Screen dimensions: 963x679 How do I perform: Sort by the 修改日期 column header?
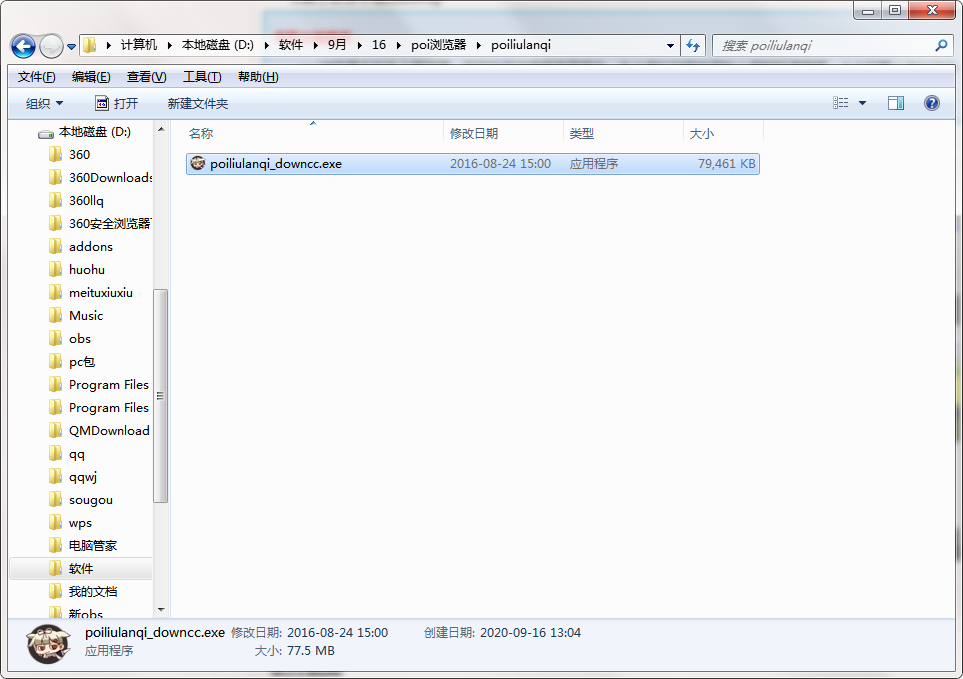[503, 133]
